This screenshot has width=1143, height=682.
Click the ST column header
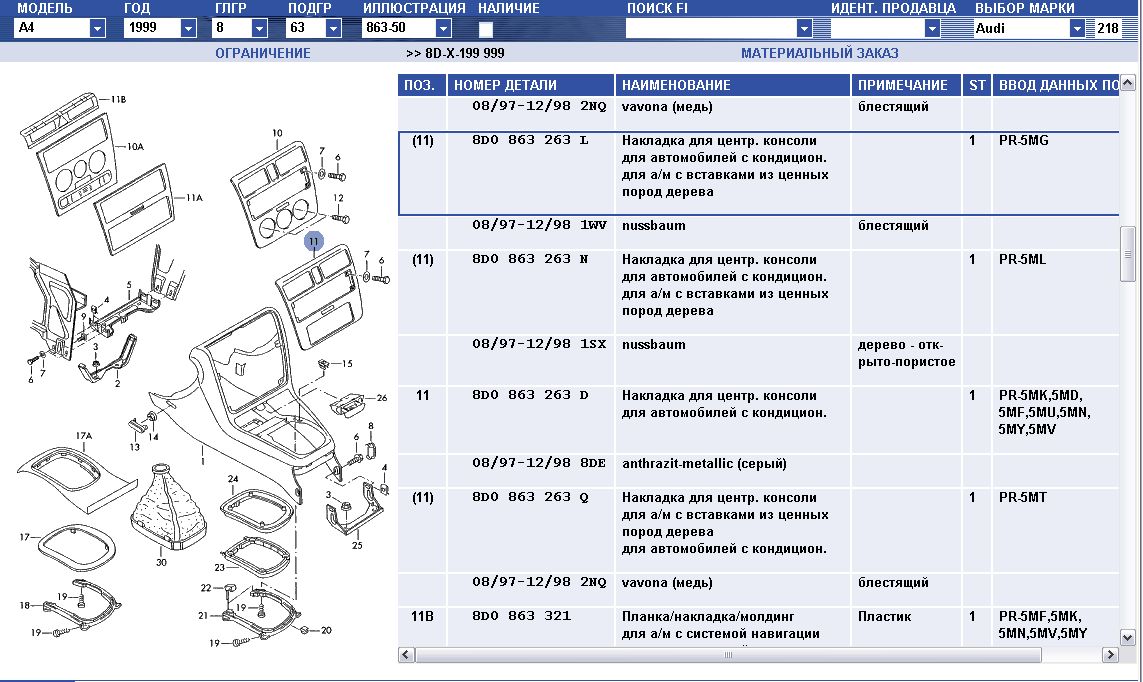(977, 85)
